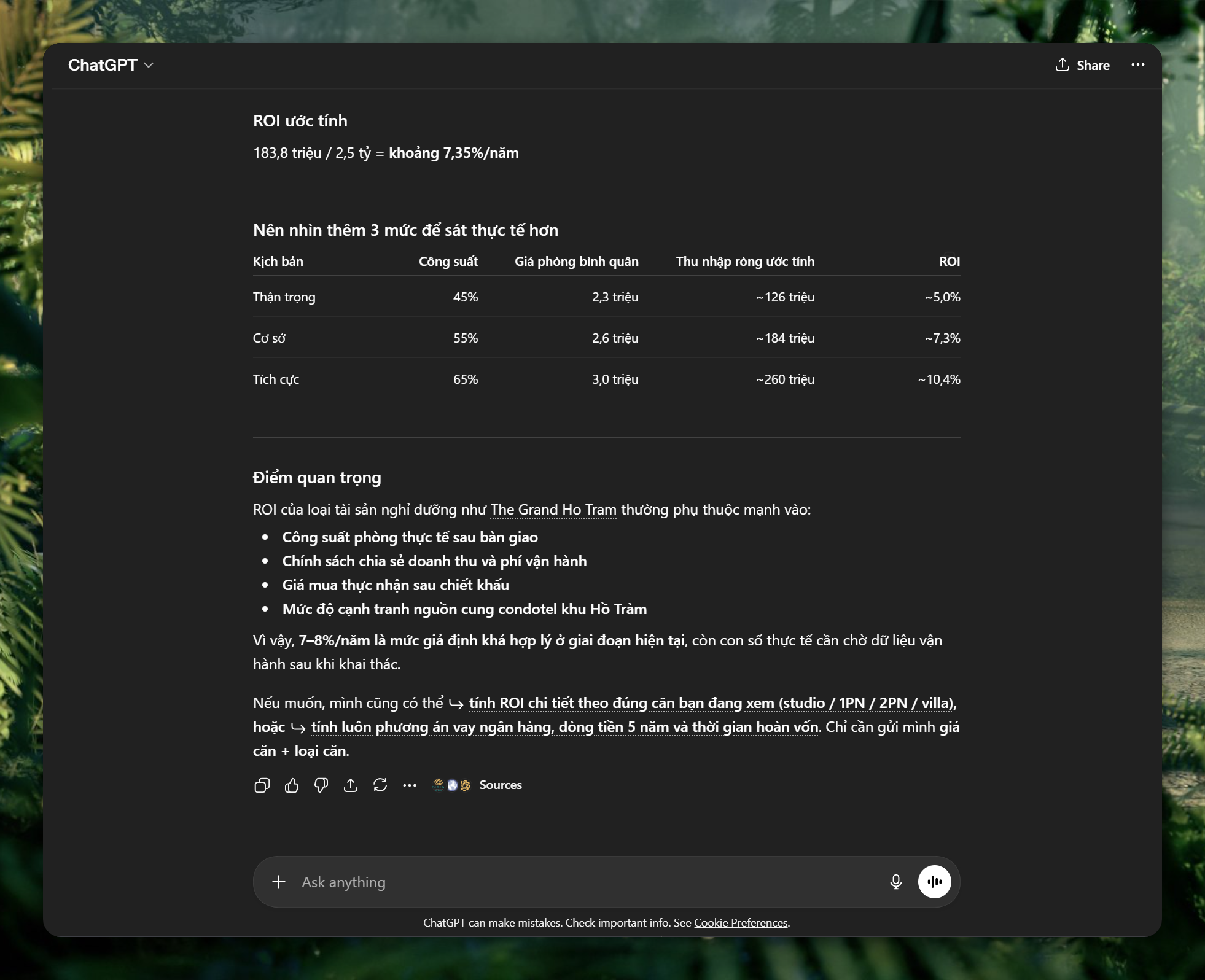The height and width of the screenshot is (980, 1205).
Task: Like the response with thumbs up
Action: (x=292, y=785)
